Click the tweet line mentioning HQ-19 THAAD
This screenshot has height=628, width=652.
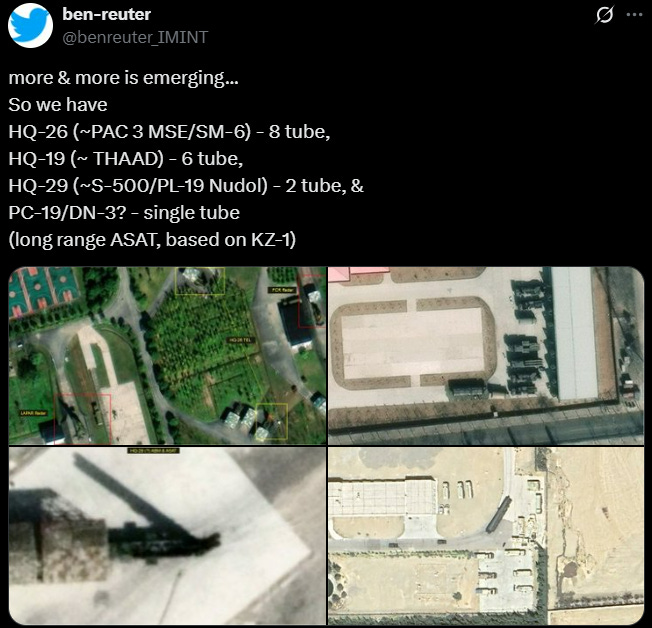(x=126, y=159)
